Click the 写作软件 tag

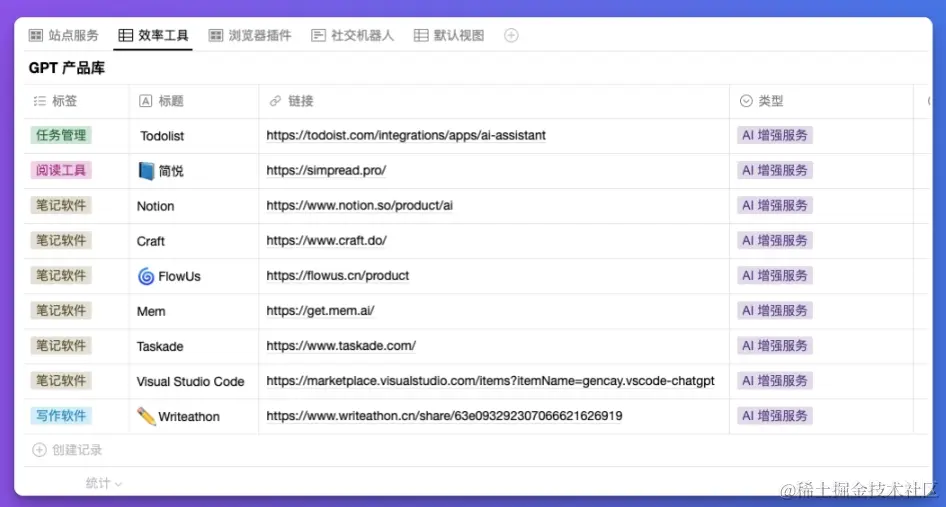(61, 415)
